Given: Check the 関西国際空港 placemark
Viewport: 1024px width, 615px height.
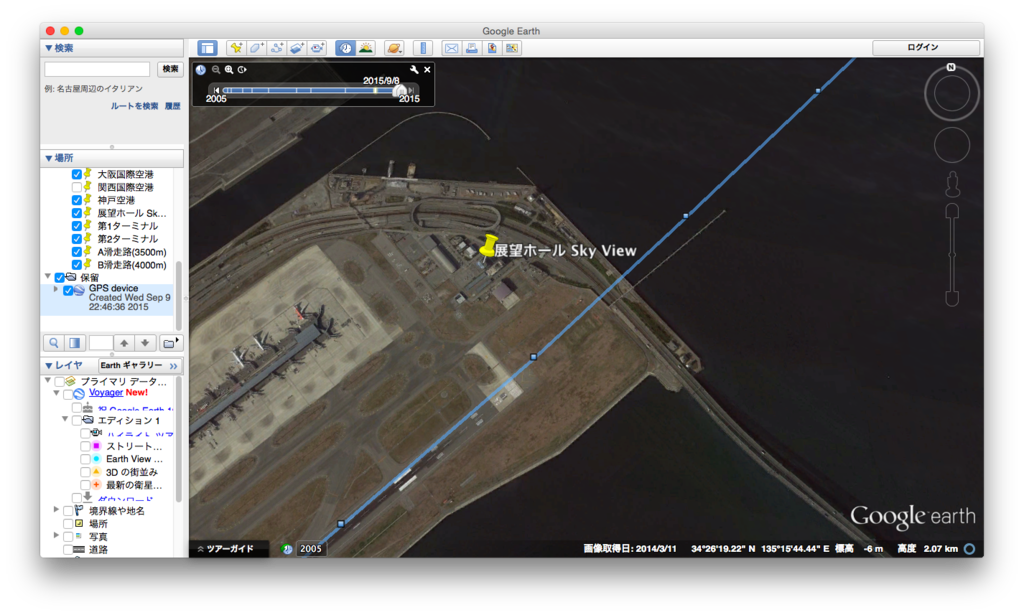Looking at the screenshot, I should pyautogui.click(x=76, y=187).
